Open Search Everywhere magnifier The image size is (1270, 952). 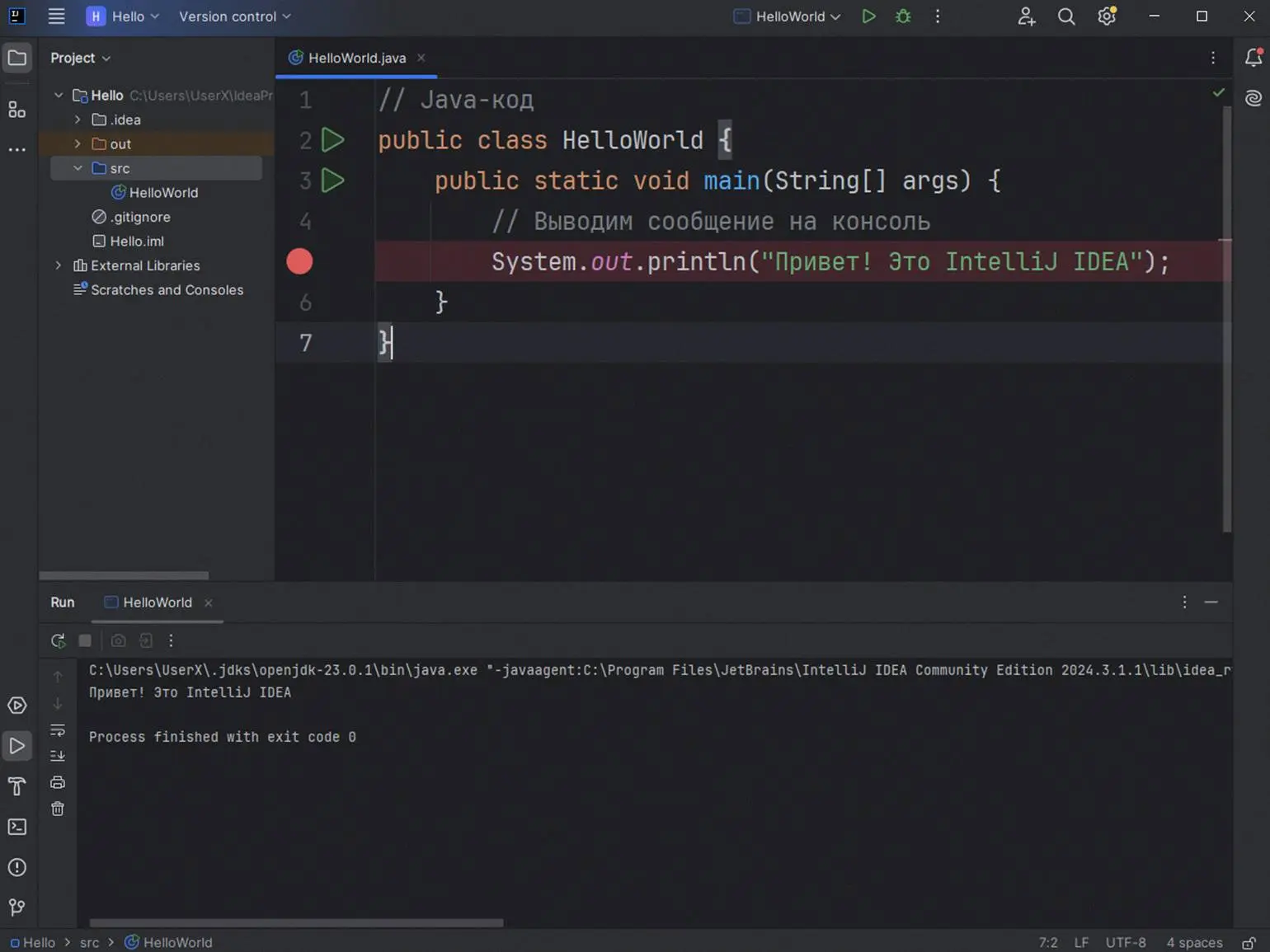point(1066,16)
